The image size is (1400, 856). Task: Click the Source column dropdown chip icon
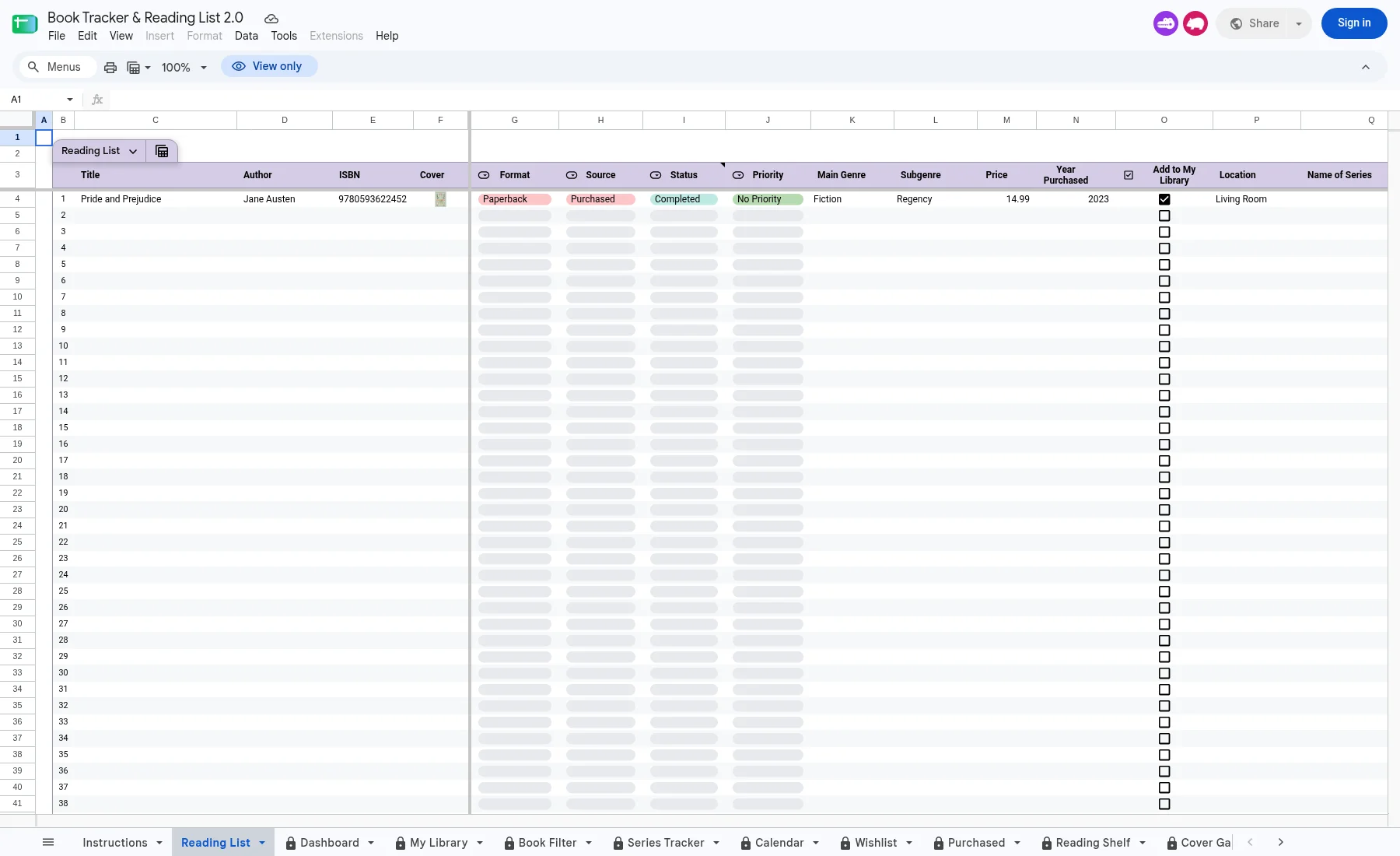click(x=572, y=175)
